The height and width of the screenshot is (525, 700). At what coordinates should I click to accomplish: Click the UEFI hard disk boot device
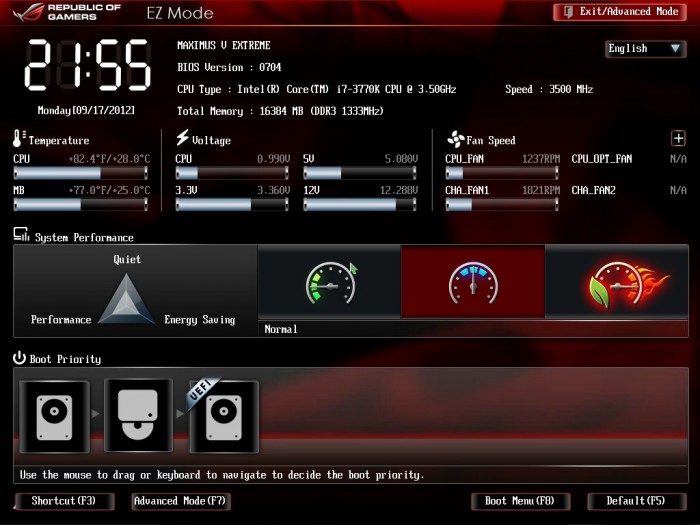[x=224, y=416]
